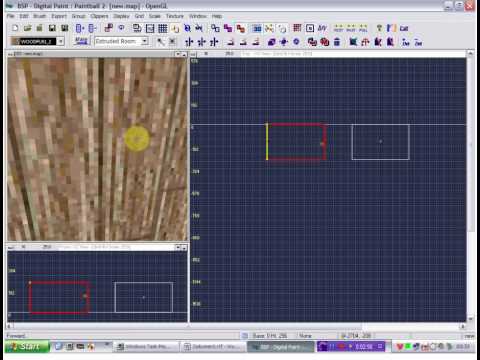Click the yellow edge of the red brush
The height and width of the screenshot is (360, 480).
pyautogui.click(x=267, y=142)
